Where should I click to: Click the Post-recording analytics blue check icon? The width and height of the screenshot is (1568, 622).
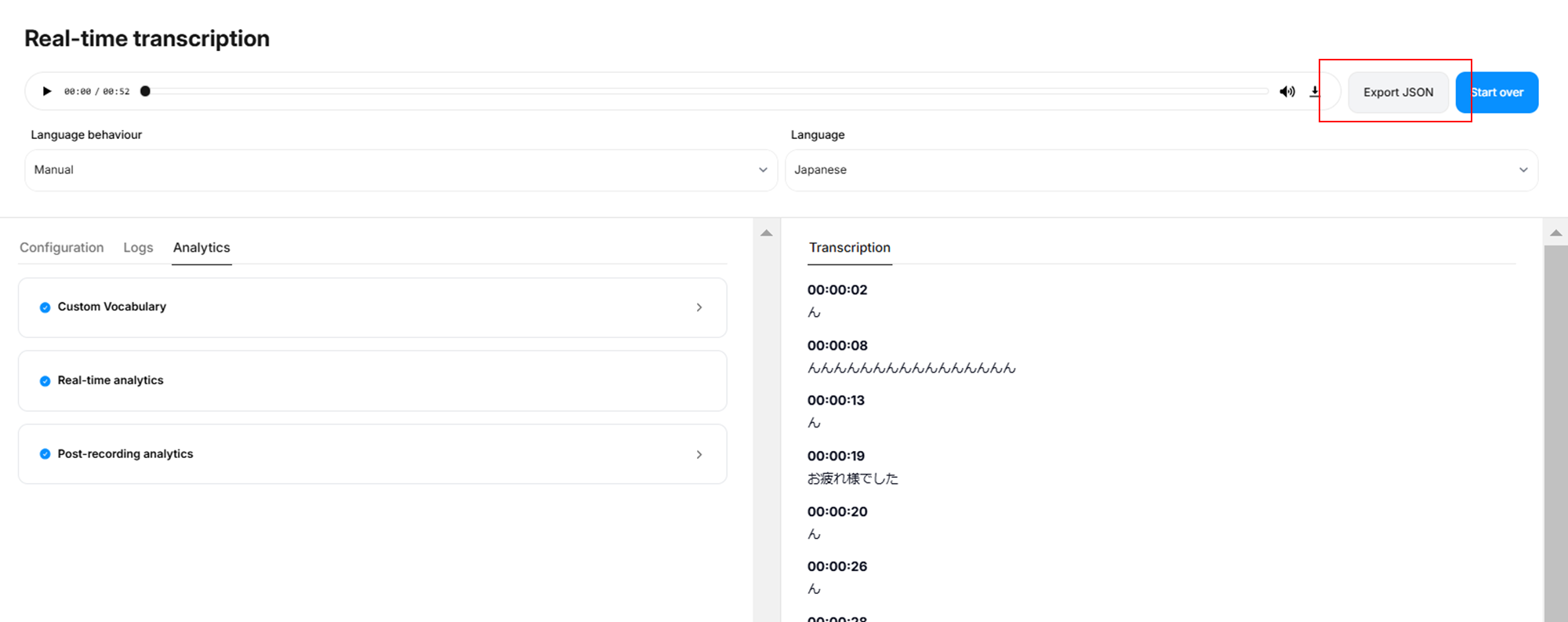click(45, 454)
